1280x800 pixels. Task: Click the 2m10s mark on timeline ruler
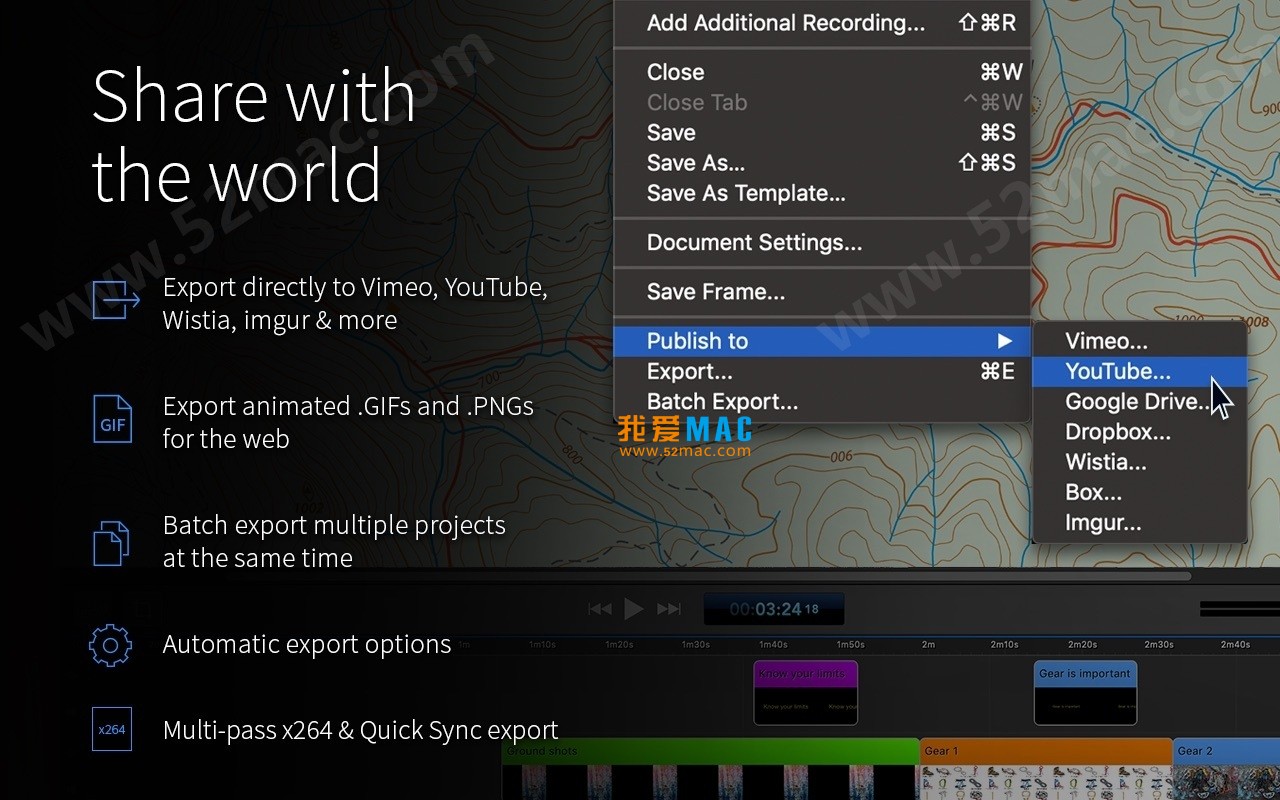(x=1005, y=645)
